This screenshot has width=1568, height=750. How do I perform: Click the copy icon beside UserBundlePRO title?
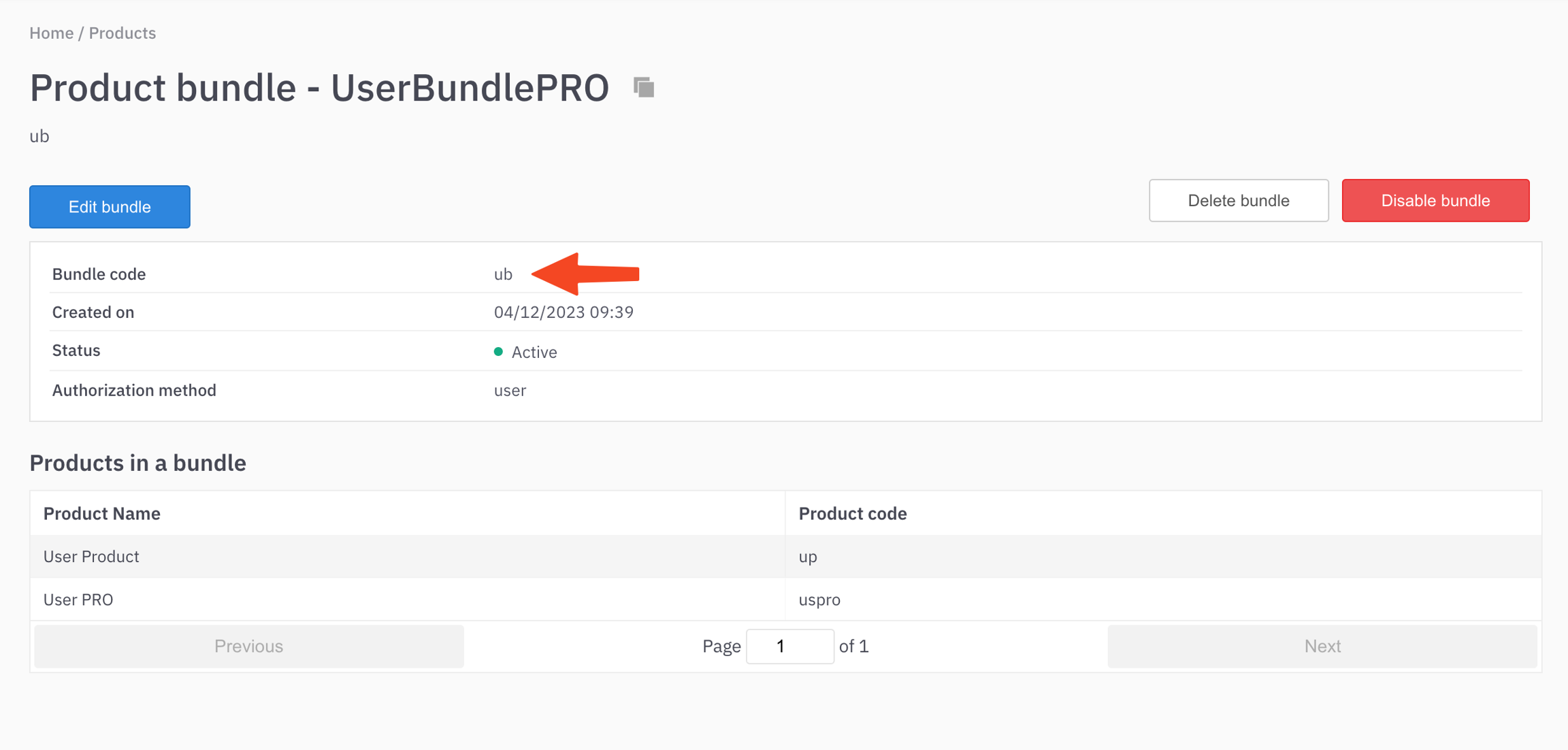[644, 88]
